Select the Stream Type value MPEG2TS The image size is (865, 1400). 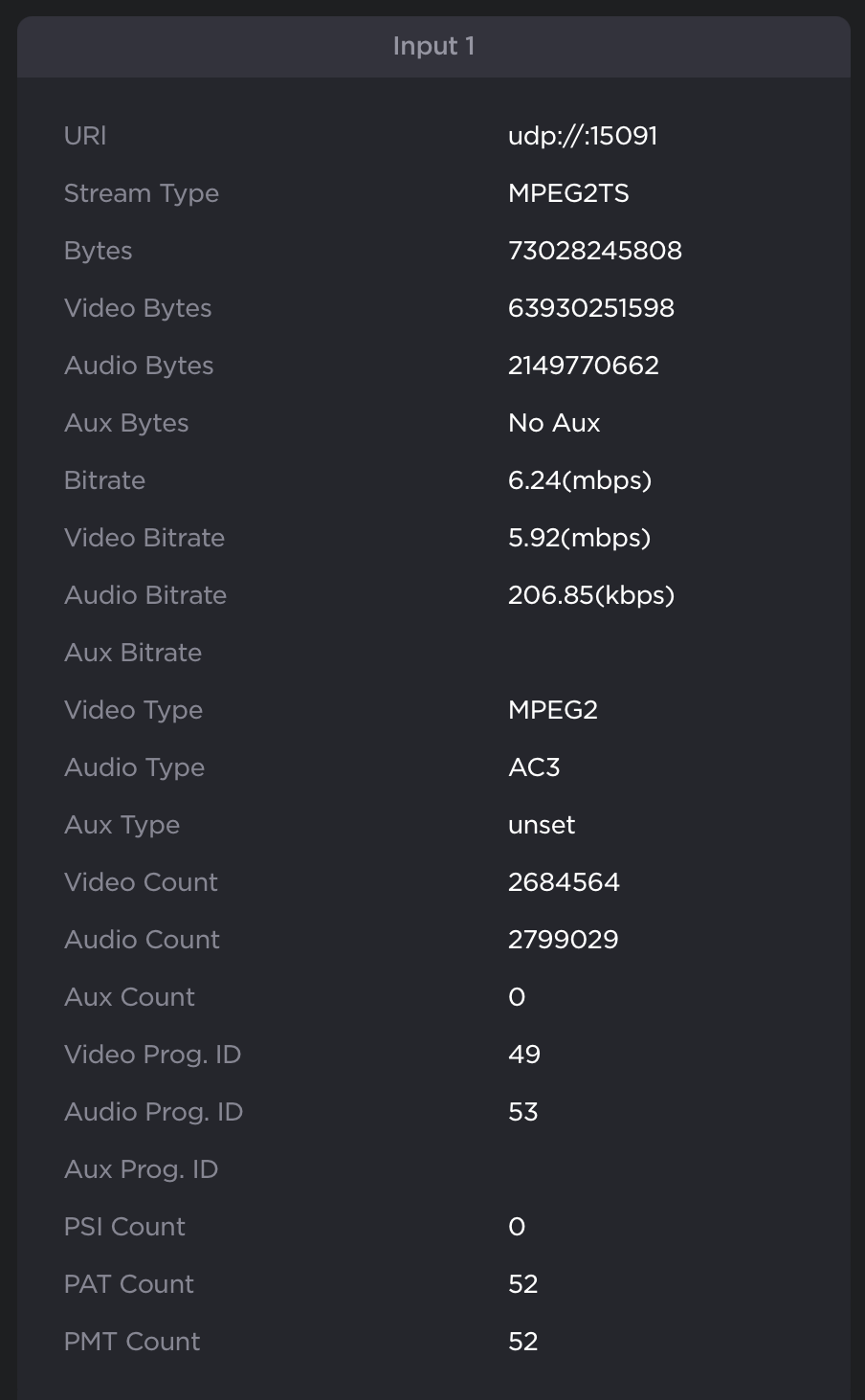pyautogui.click(x=569, y=192)
